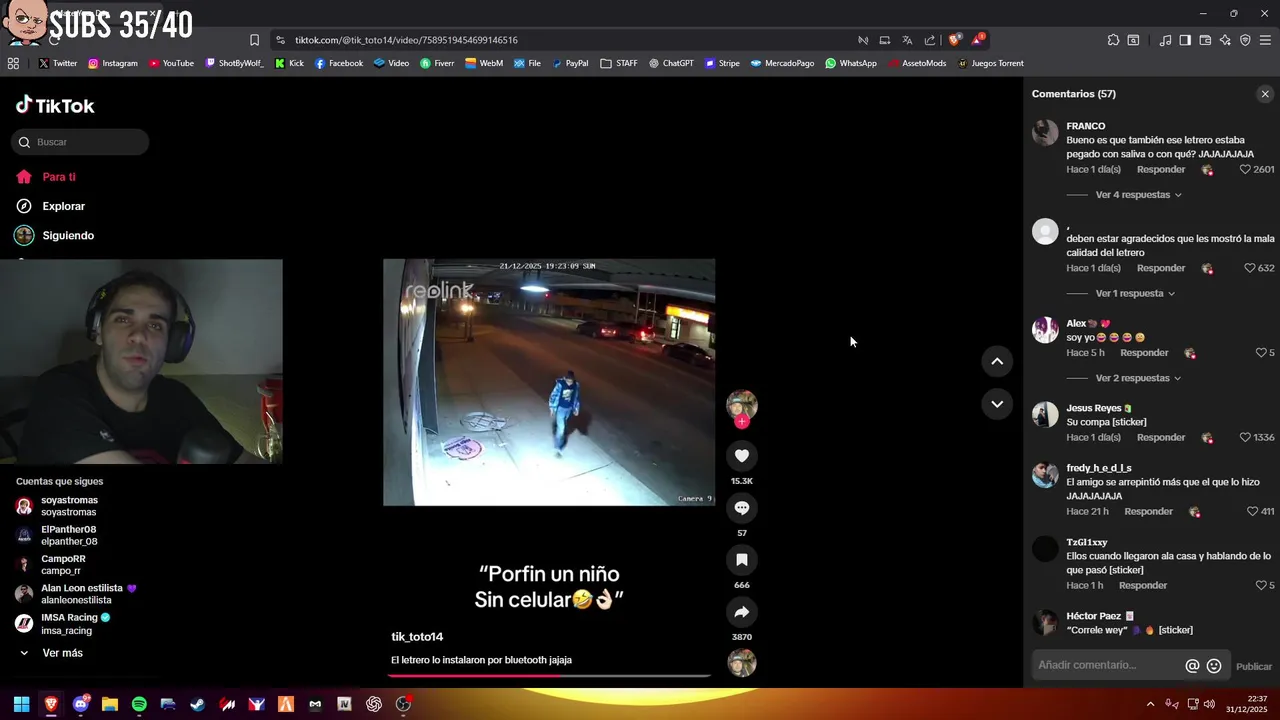Expand 'Ver 1 respuesta' replies
1280x720 pixels.
[x=1135, y=293]
